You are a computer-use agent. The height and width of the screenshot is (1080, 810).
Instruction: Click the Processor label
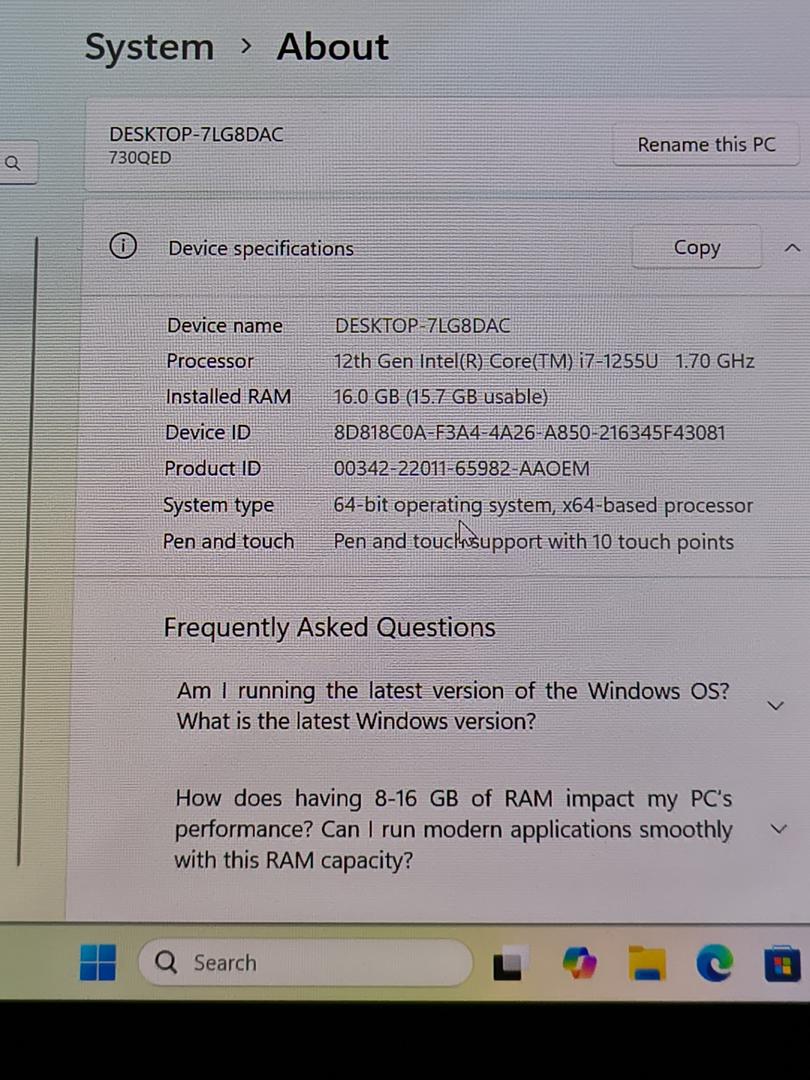(210, 361)
